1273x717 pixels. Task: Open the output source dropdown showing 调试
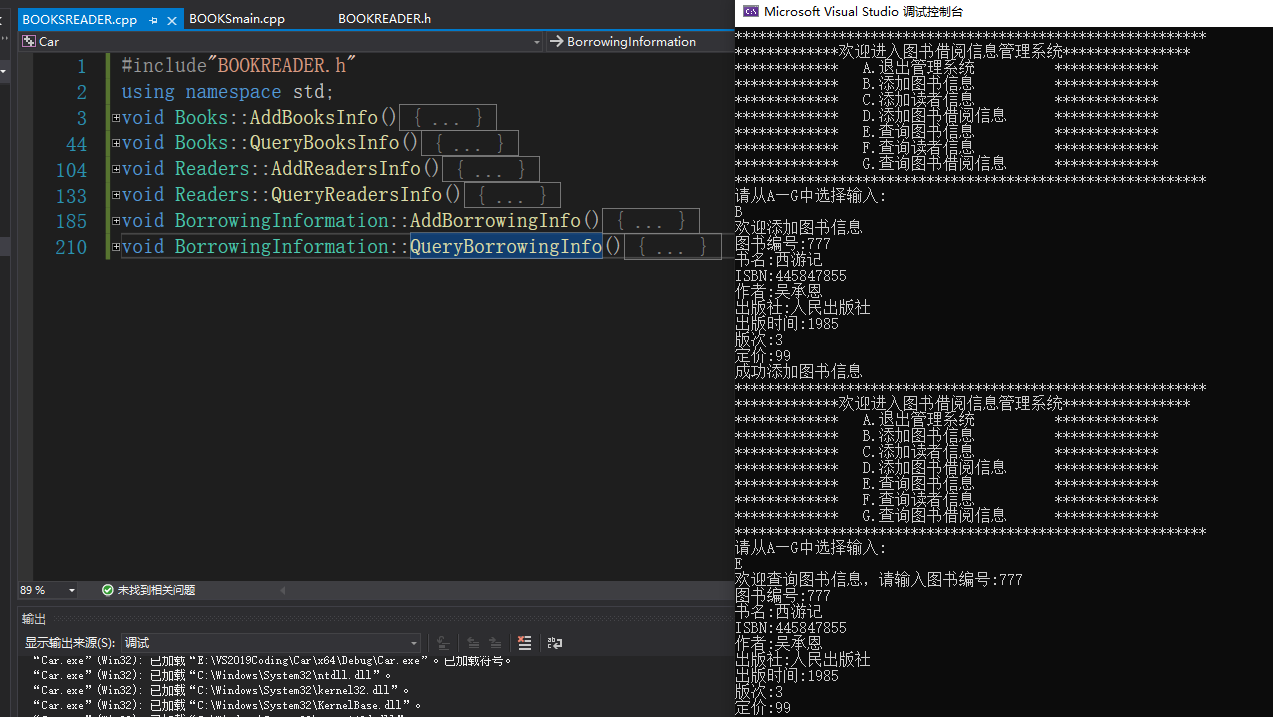[x=414, y=643]
